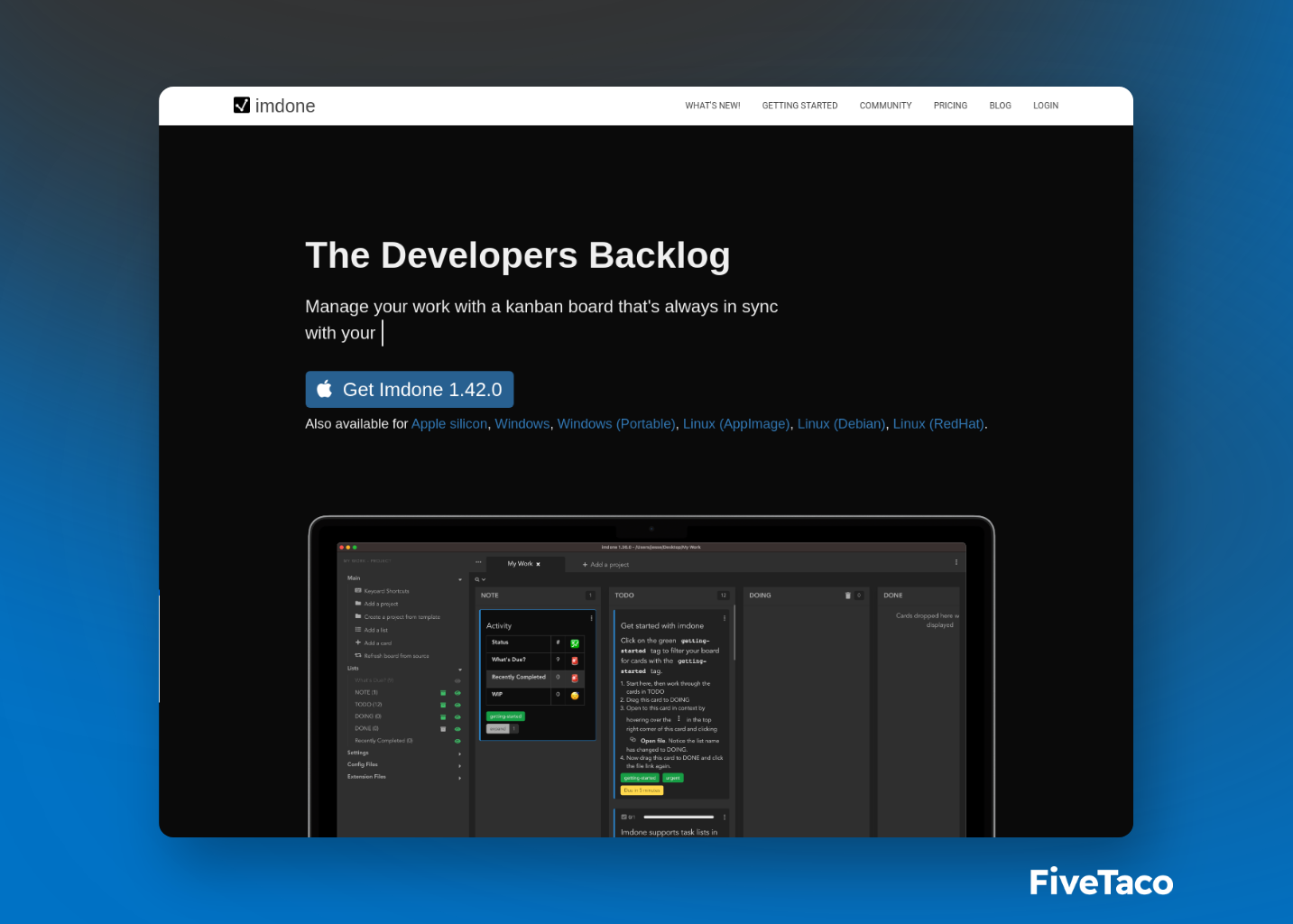Click the task progress bar on second TODO card
The image size is (1293, 924).
pyautogui.click(x=679, y=818)
